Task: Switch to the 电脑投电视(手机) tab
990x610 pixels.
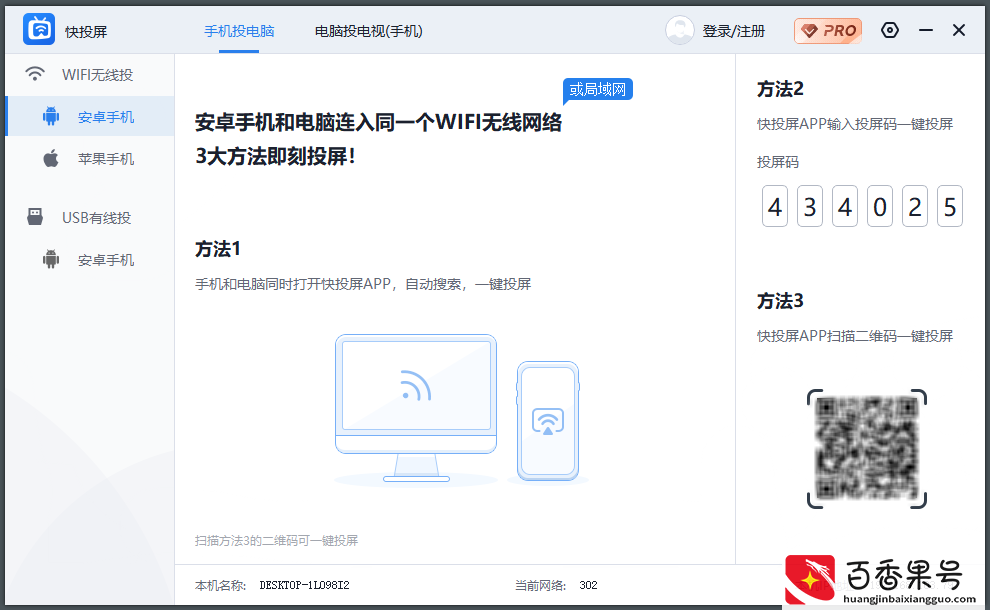Action: (369, 31)
